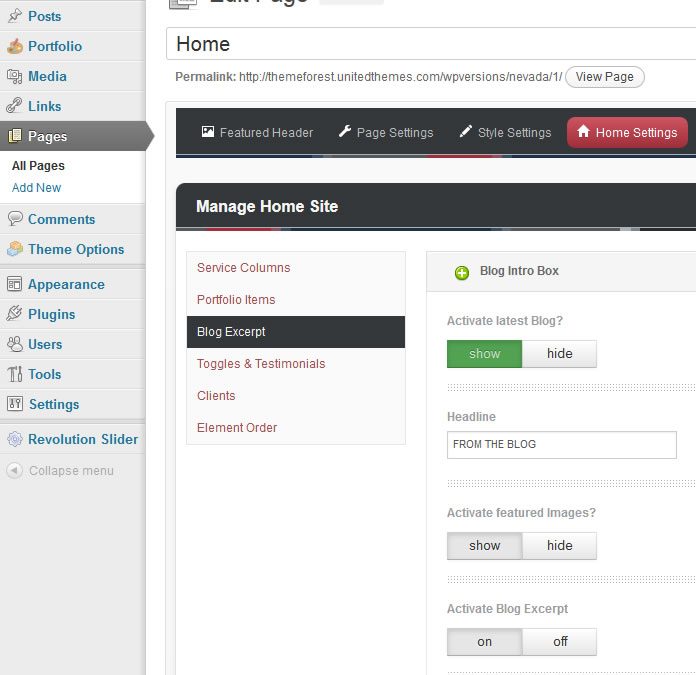The width and height of the screenshot is (696, 675).
Task: Click the Portfolio palette icon in sidebar
Action: 15,46
